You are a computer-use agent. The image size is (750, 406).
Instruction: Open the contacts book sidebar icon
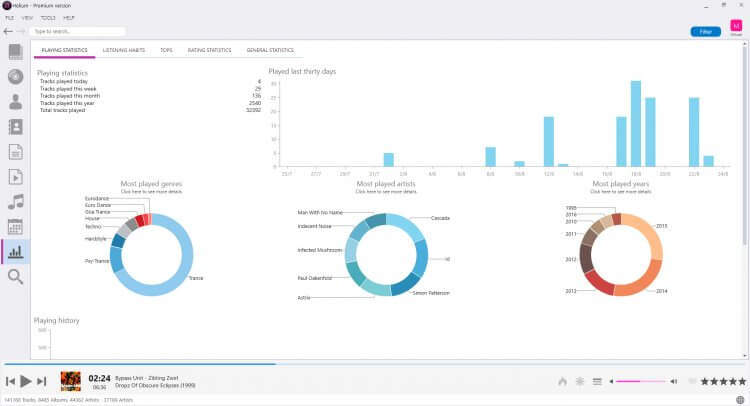coord(15,127)
